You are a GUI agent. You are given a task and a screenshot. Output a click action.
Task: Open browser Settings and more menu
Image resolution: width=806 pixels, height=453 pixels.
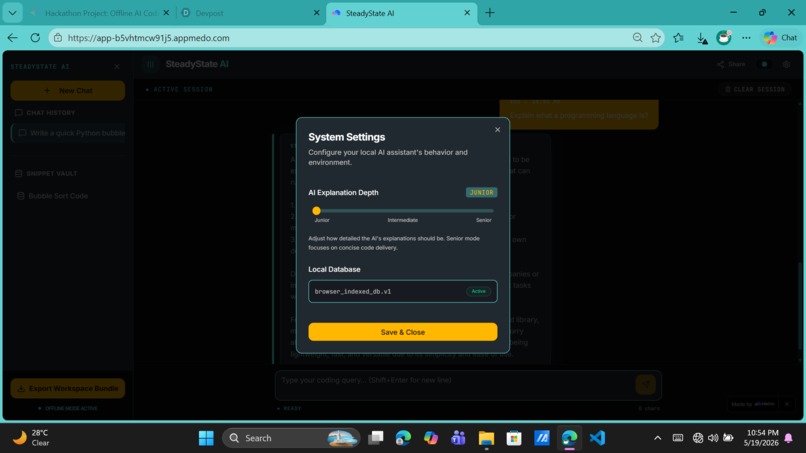[x=746, y=38]
